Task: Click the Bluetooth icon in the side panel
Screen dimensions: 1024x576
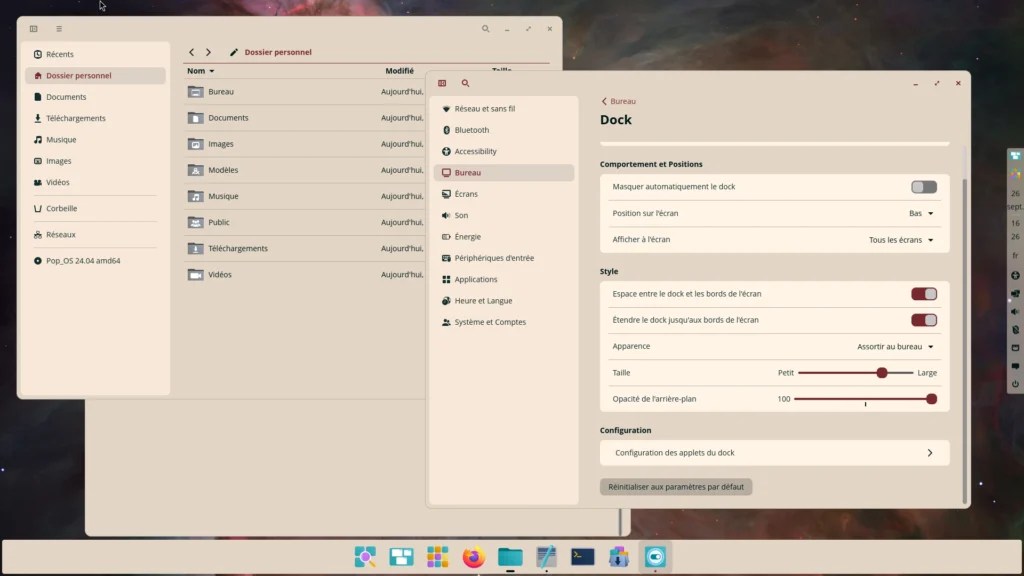Action: 1015,330
